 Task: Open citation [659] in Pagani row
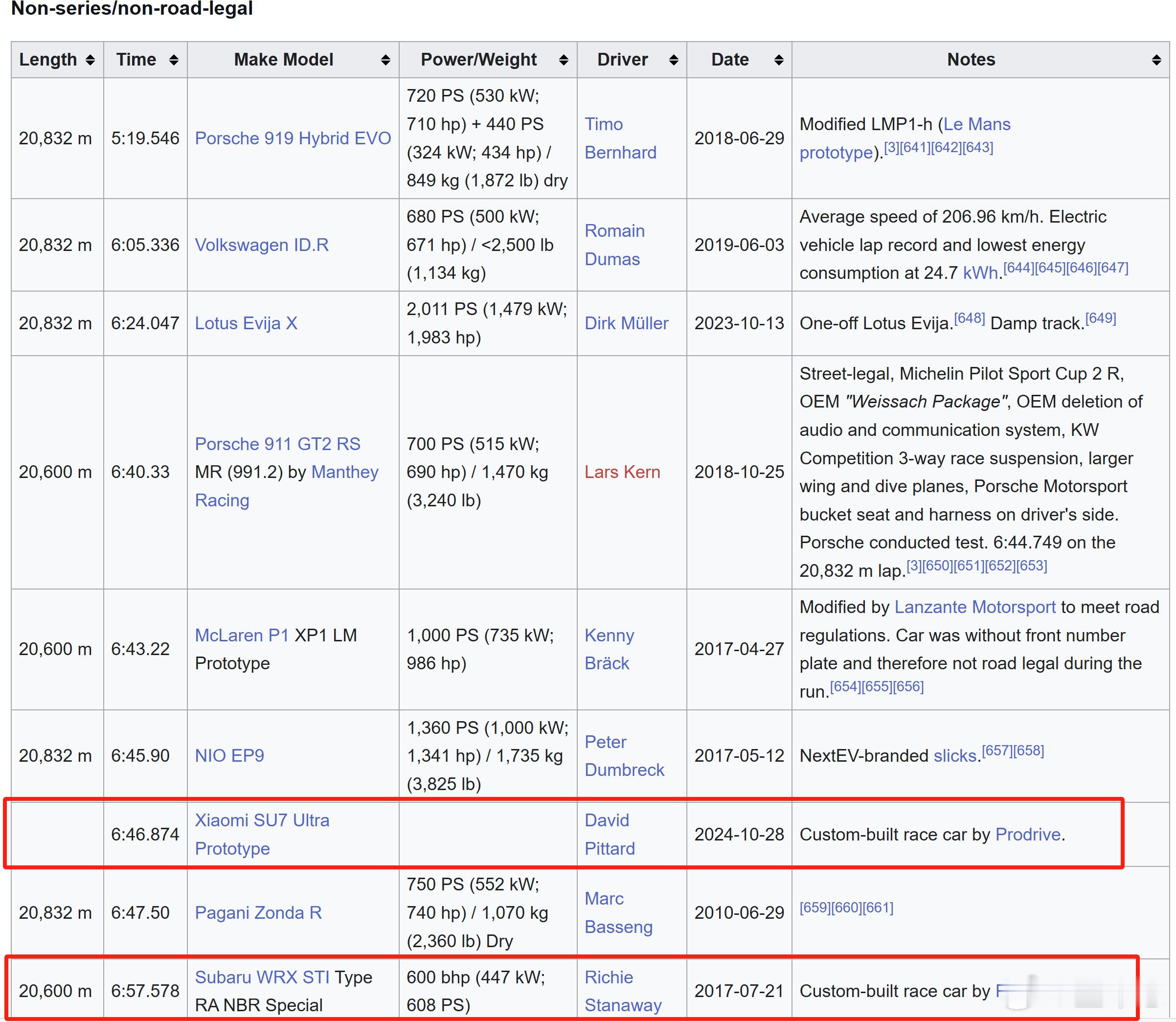pyautogui.click(x=815, y=908)
